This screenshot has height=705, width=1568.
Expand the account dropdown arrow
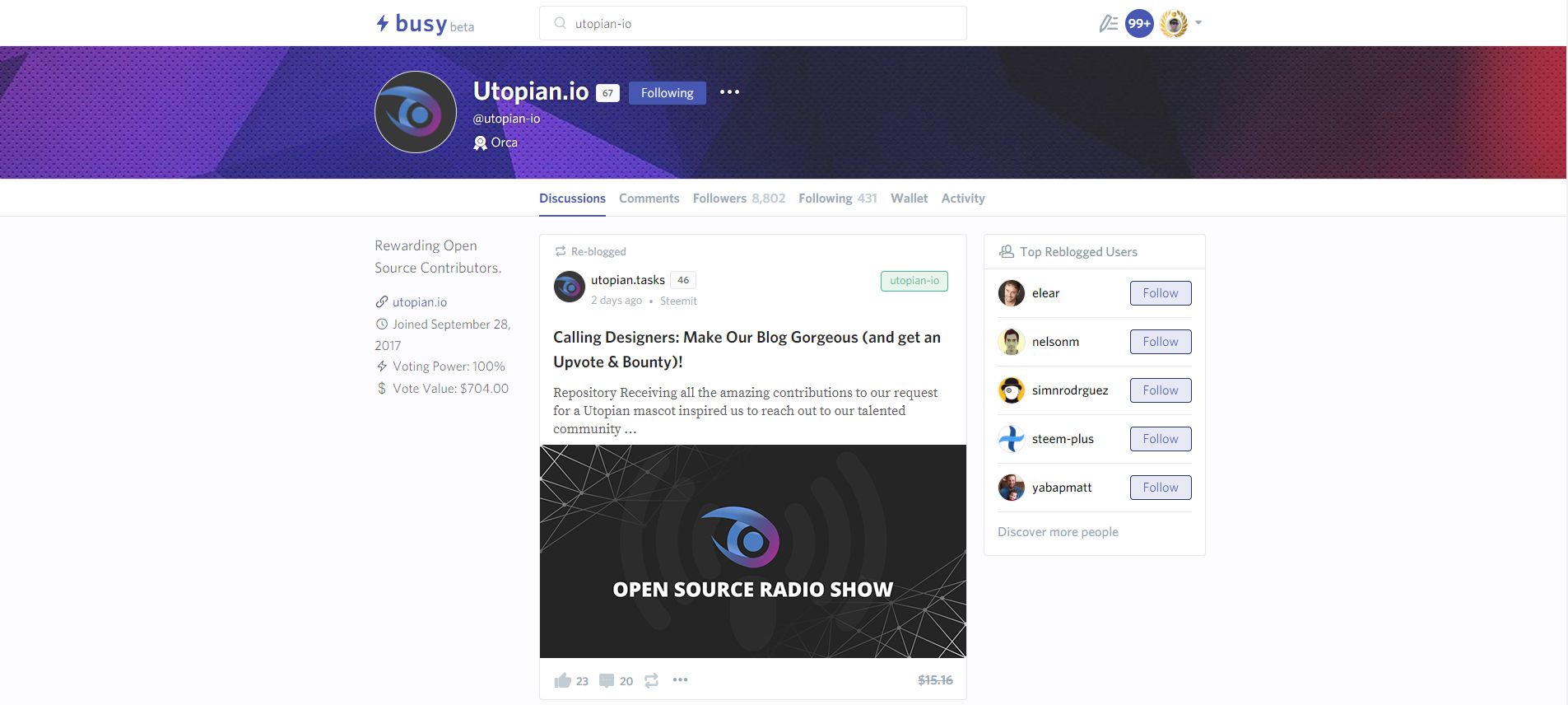(1198, 23)
